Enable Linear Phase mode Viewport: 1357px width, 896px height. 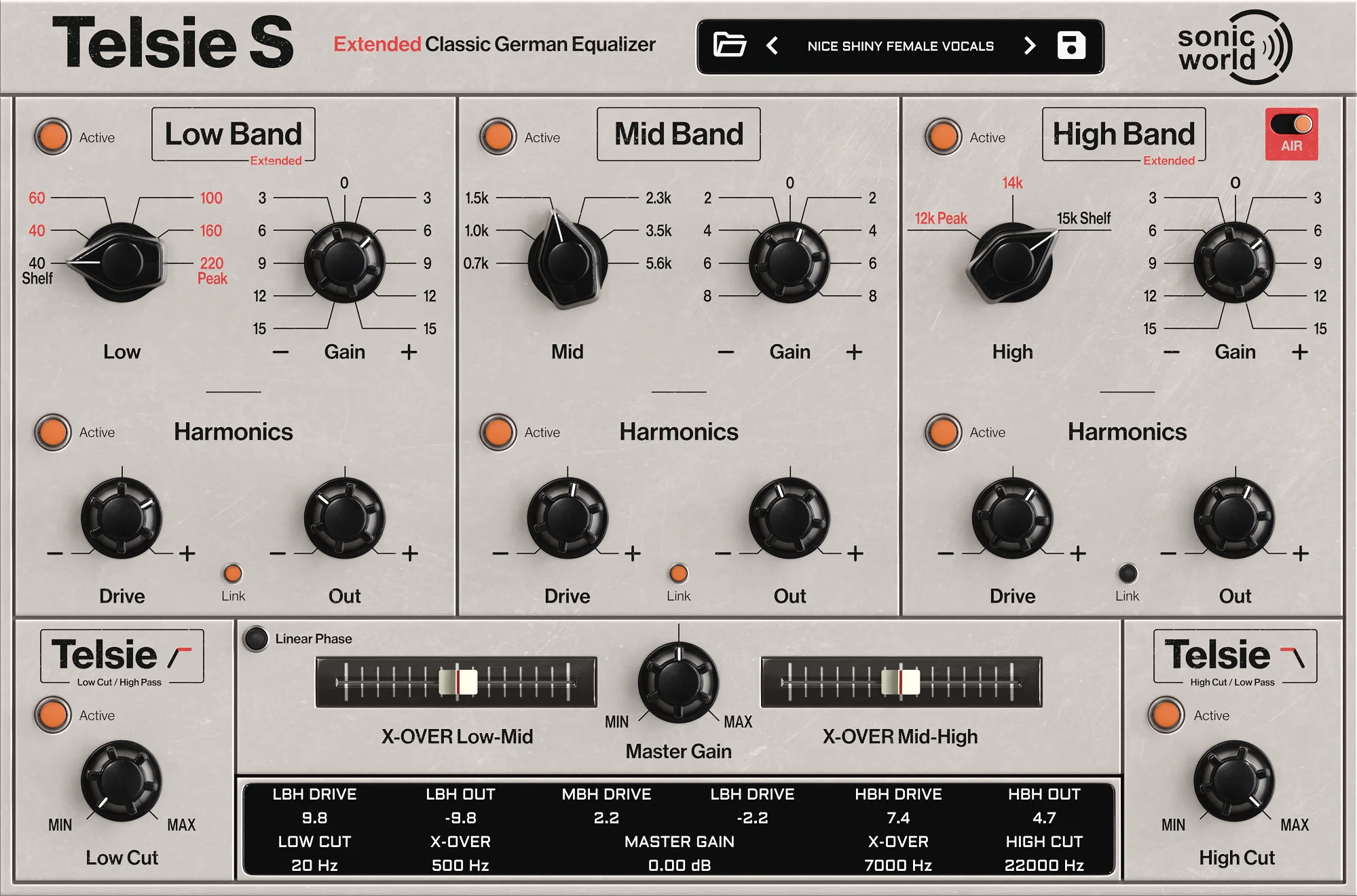pos(257,638)
